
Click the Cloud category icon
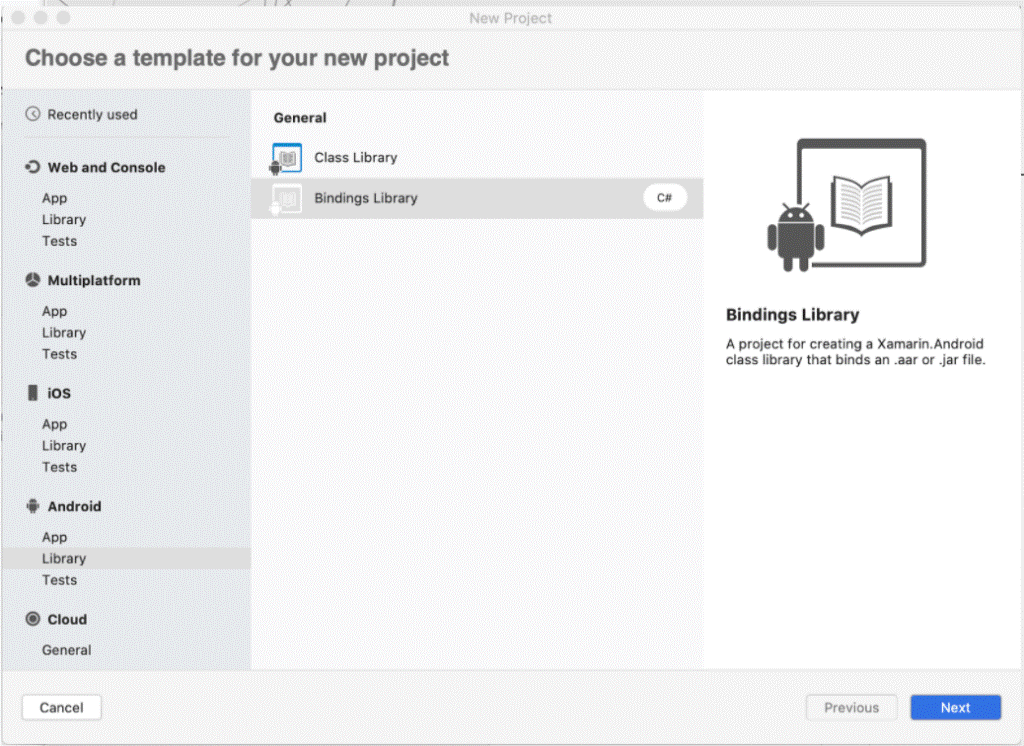click(x=33, y=619)
